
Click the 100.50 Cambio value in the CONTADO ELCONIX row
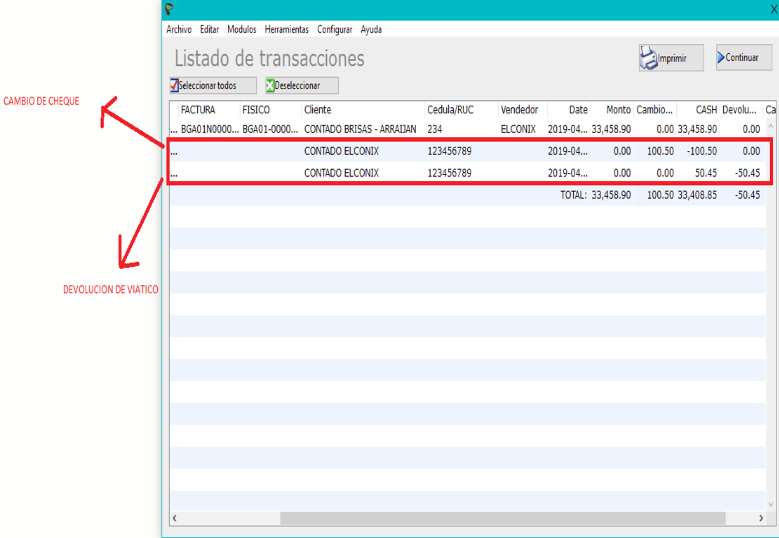coord(660,151)
